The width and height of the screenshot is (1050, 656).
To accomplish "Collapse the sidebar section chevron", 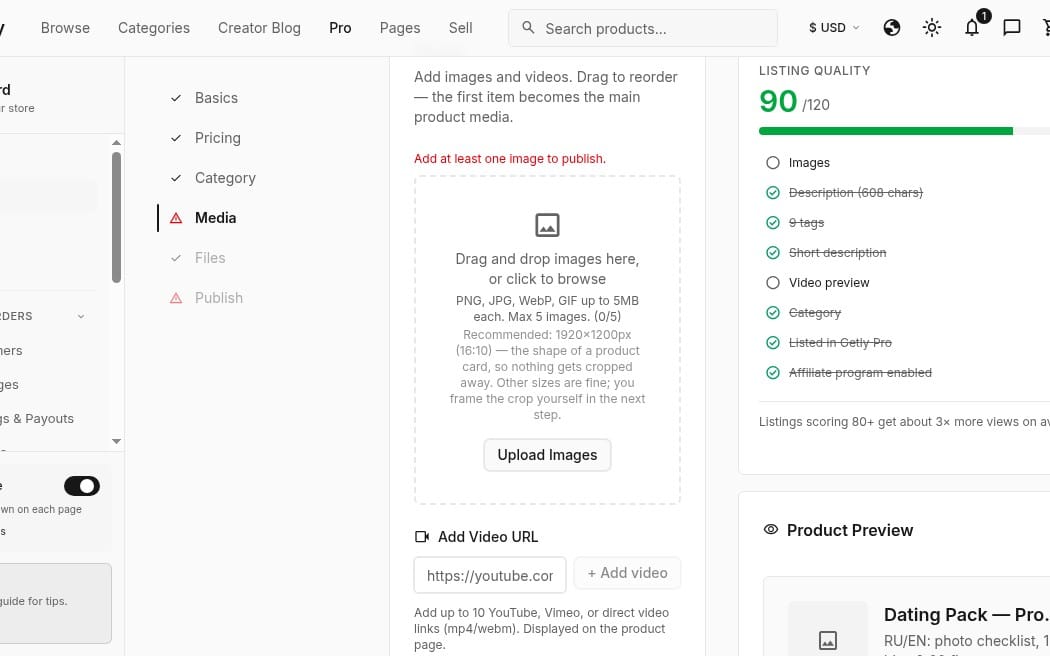I will coord(81,317).
